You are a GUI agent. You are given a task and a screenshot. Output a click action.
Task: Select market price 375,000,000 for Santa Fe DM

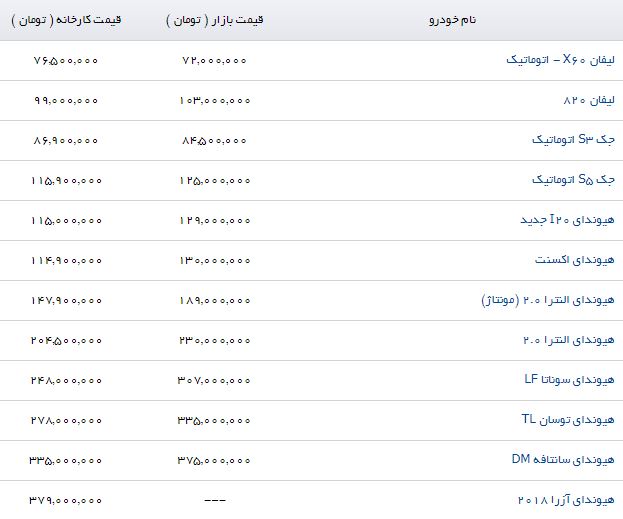coord(214,460)
